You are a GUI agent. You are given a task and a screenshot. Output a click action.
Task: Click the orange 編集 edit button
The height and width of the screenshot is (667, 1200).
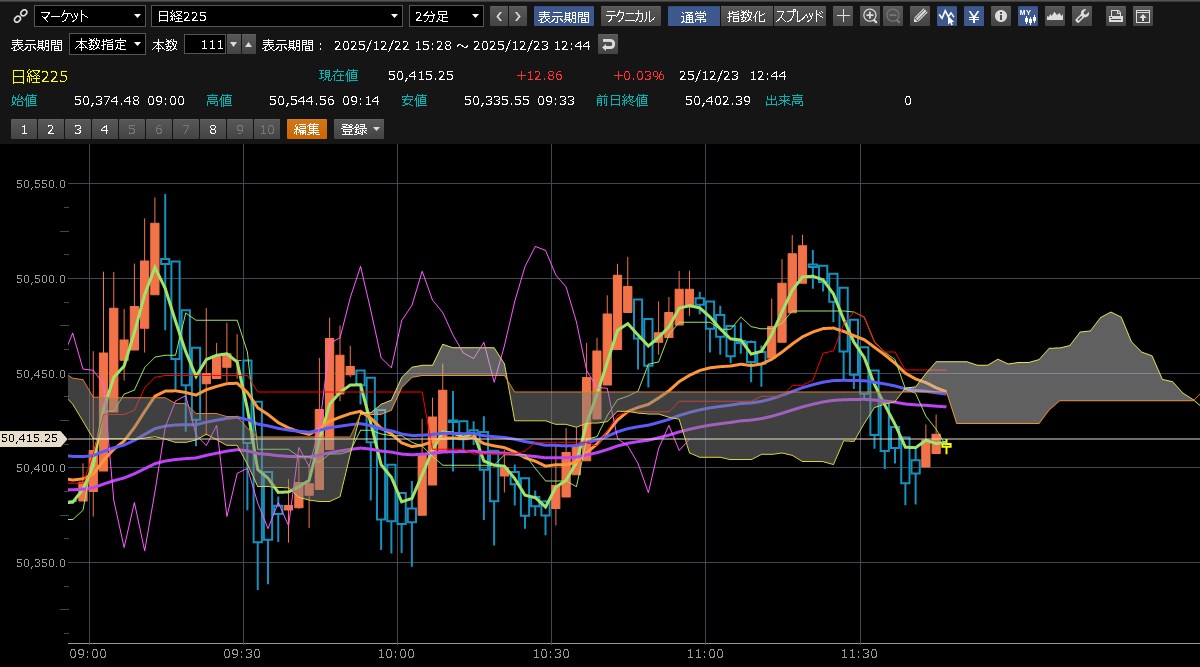[306, 129]
